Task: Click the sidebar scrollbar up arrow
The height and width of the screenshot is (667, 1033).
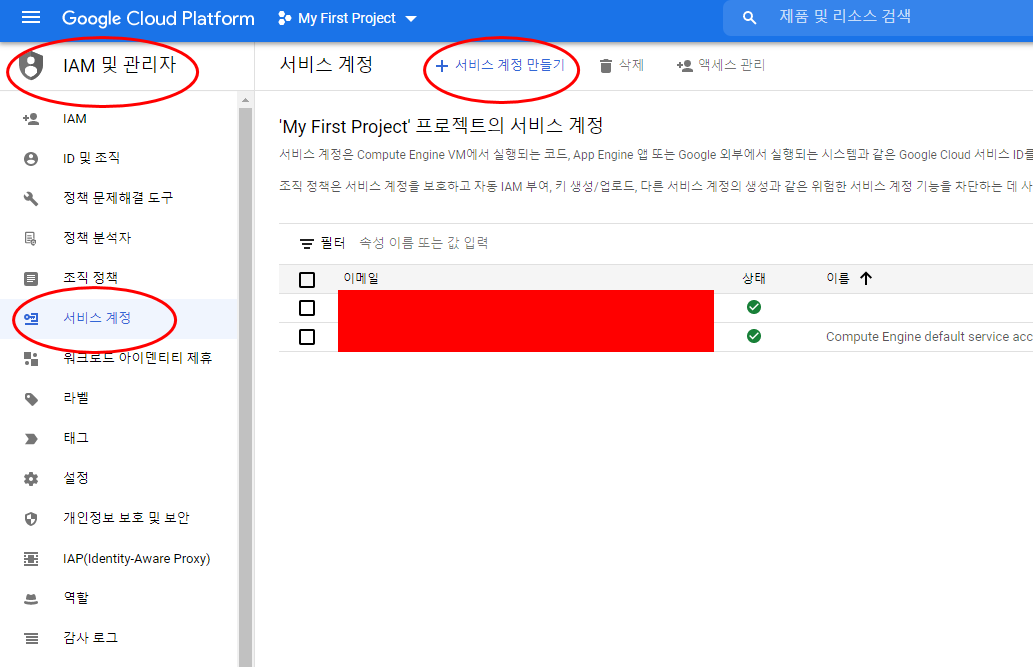Action: click(x=246, y=100)
